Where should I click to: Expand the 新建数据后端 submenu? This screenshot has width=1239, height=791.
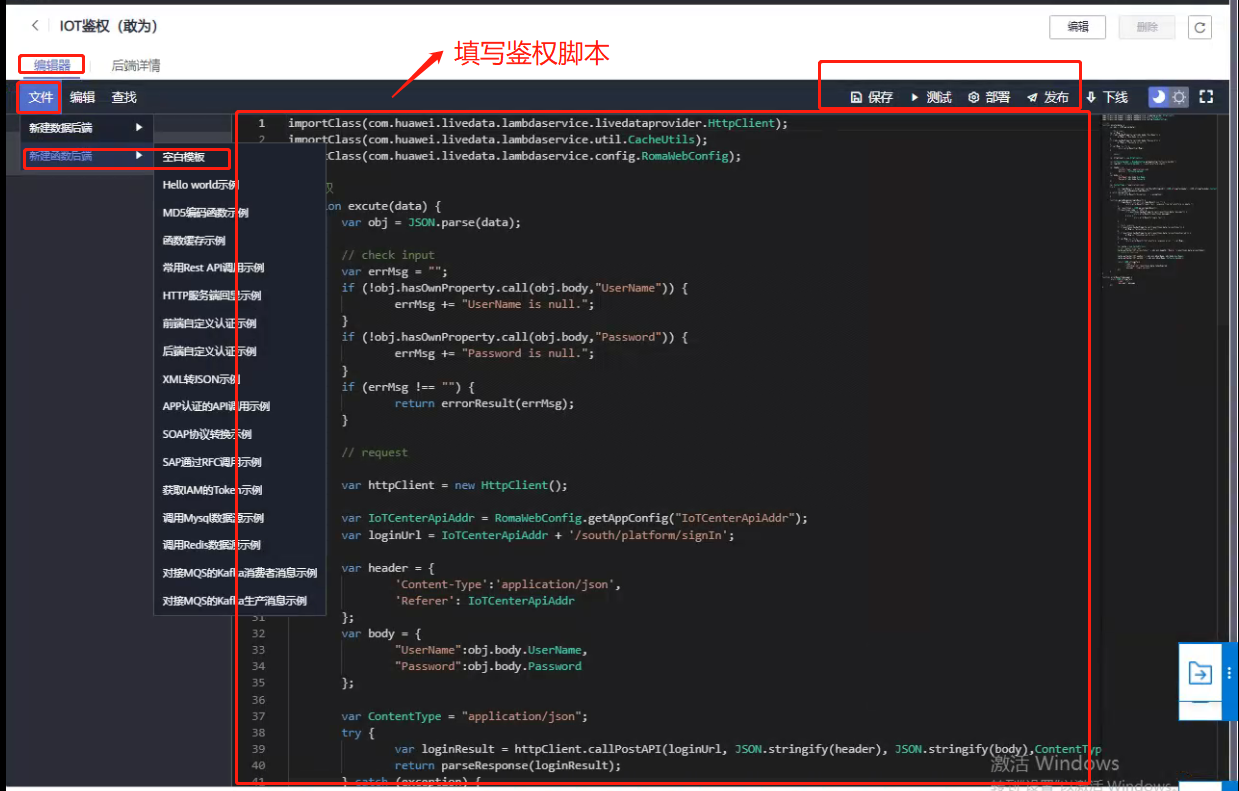[x=86, y=128]
